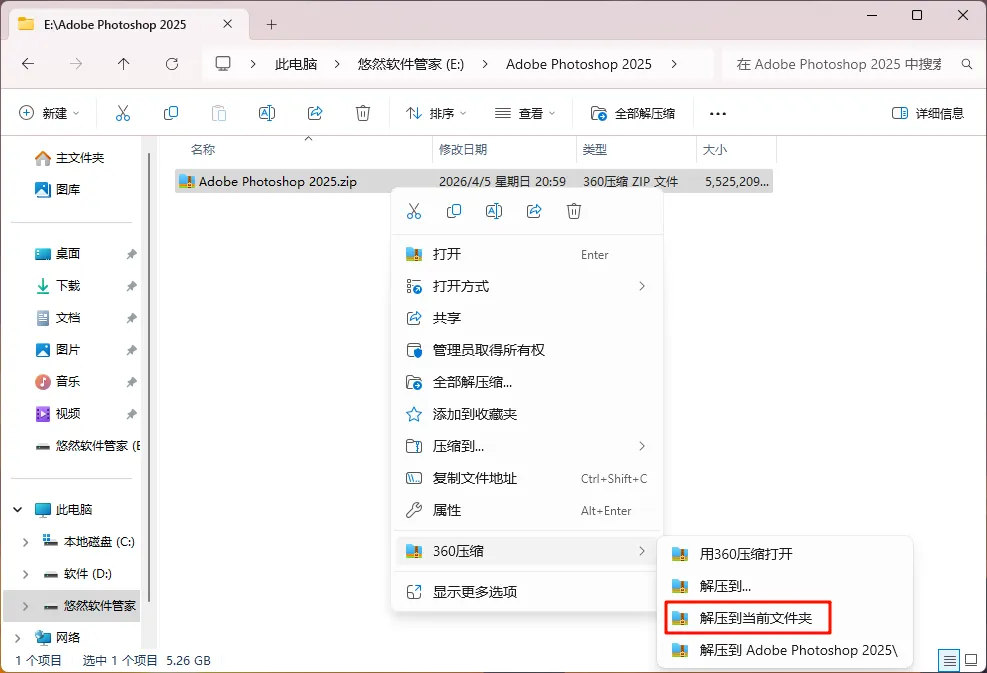The width and height of the screenshot is (987, 673).
Task: Open the See more ellipsis menu
Action: (718, 114)
